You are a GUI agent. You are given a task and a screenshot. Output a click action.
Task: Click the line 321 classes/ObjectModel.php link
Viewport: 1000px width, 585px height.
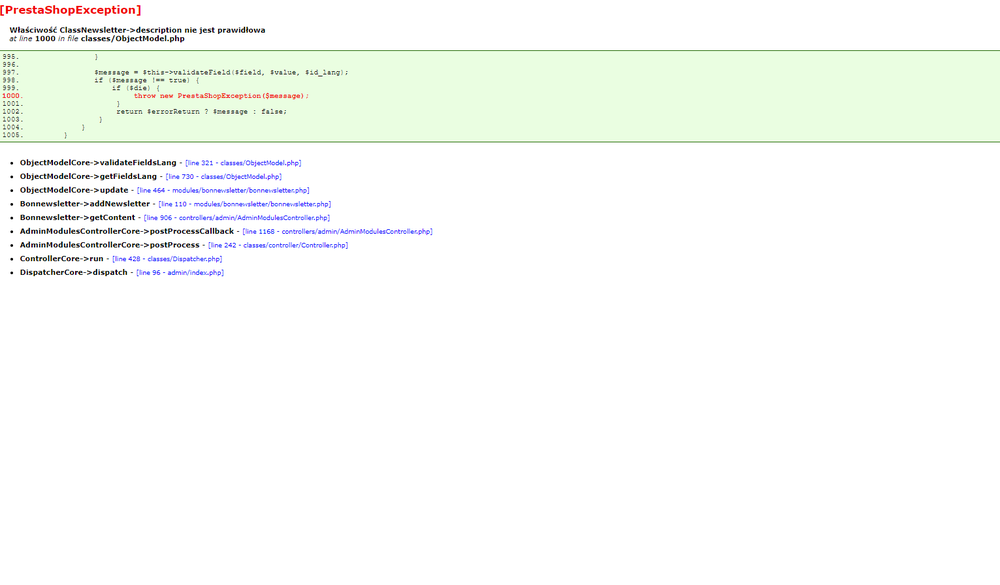pos(243,163)
